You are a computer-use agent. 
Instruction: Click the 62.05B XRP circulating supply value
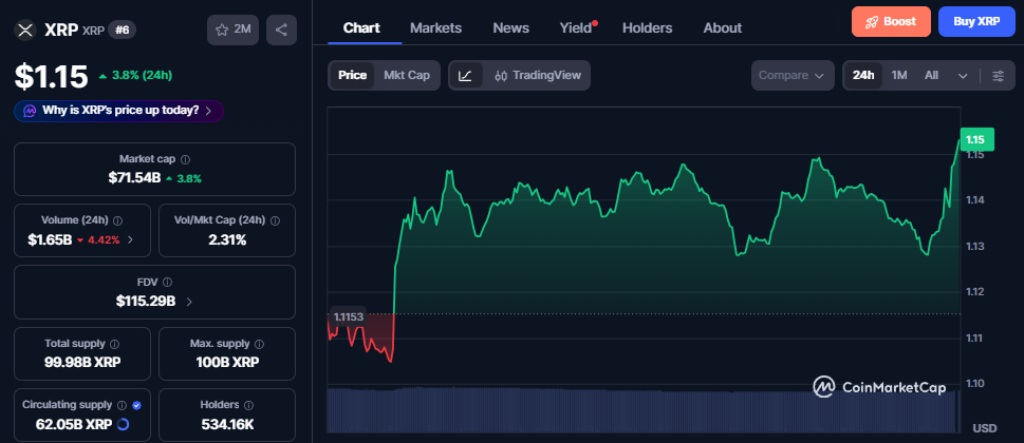click(x=74, y=425)
